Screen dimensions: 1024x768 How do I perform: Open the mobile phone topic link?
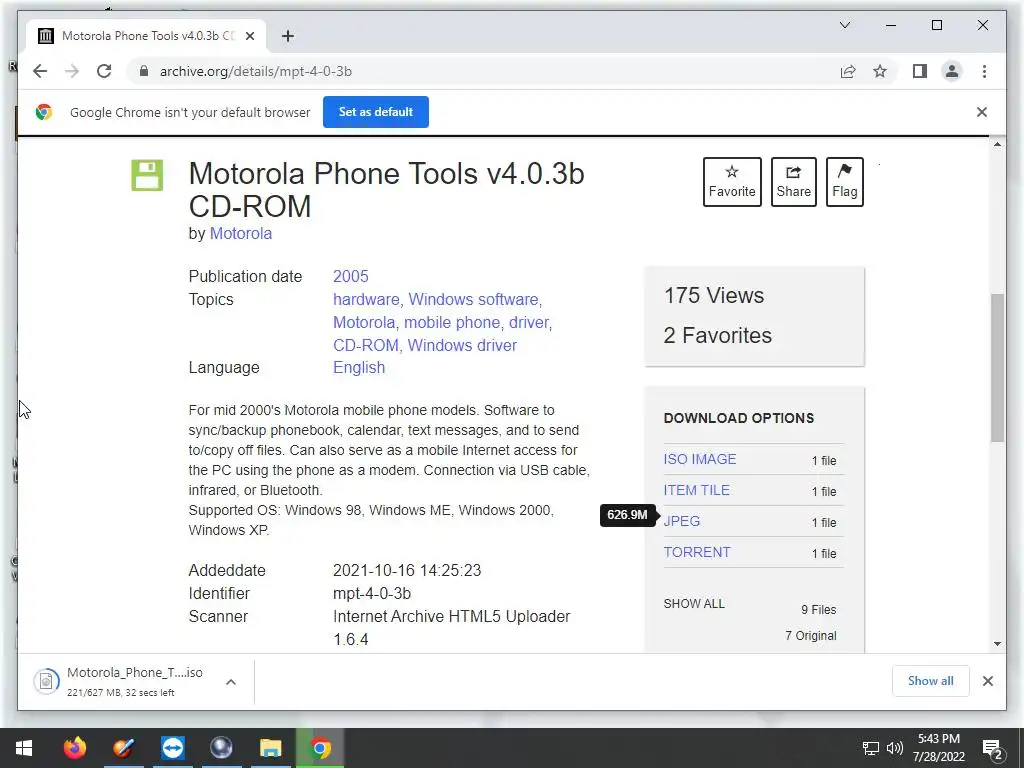coord(452,323)
